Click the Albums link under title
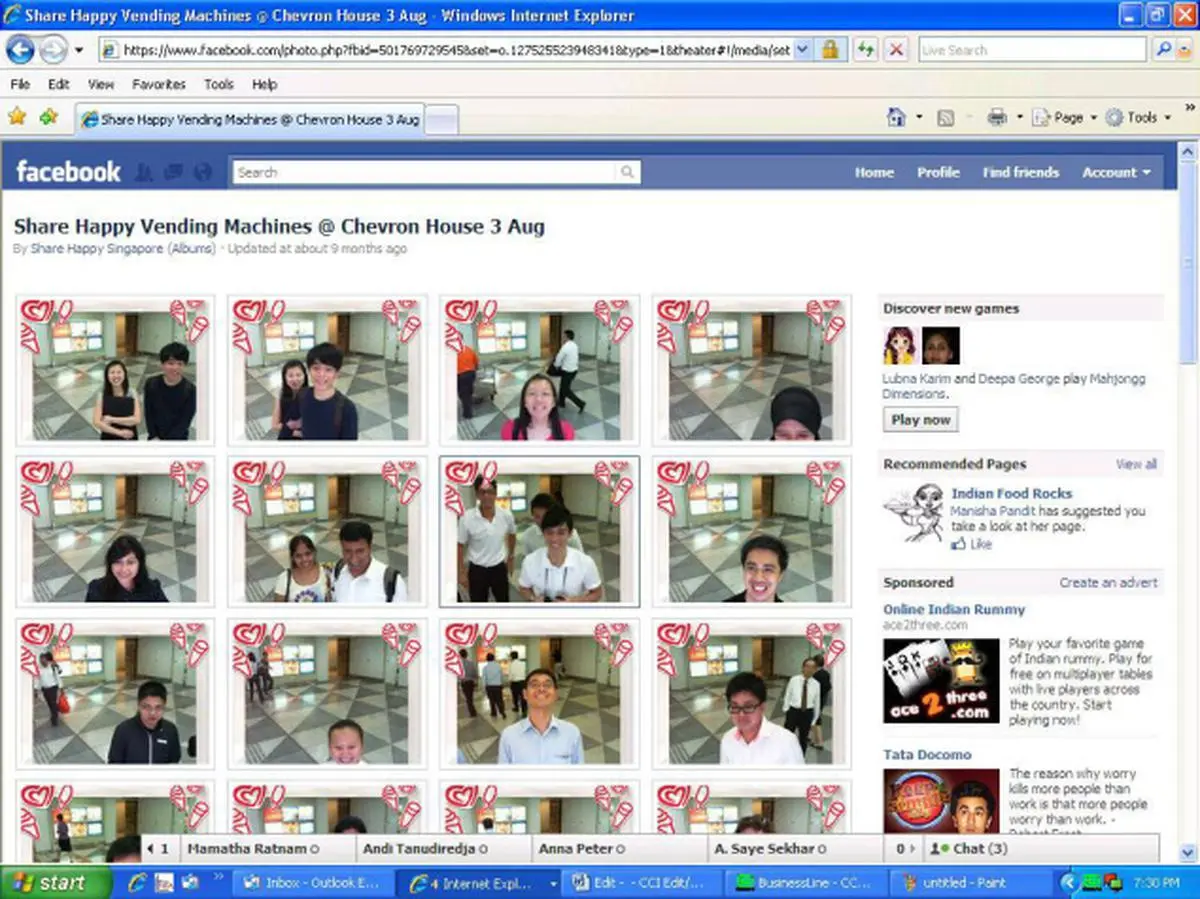The image size is (1200, 899). (191, 249)
